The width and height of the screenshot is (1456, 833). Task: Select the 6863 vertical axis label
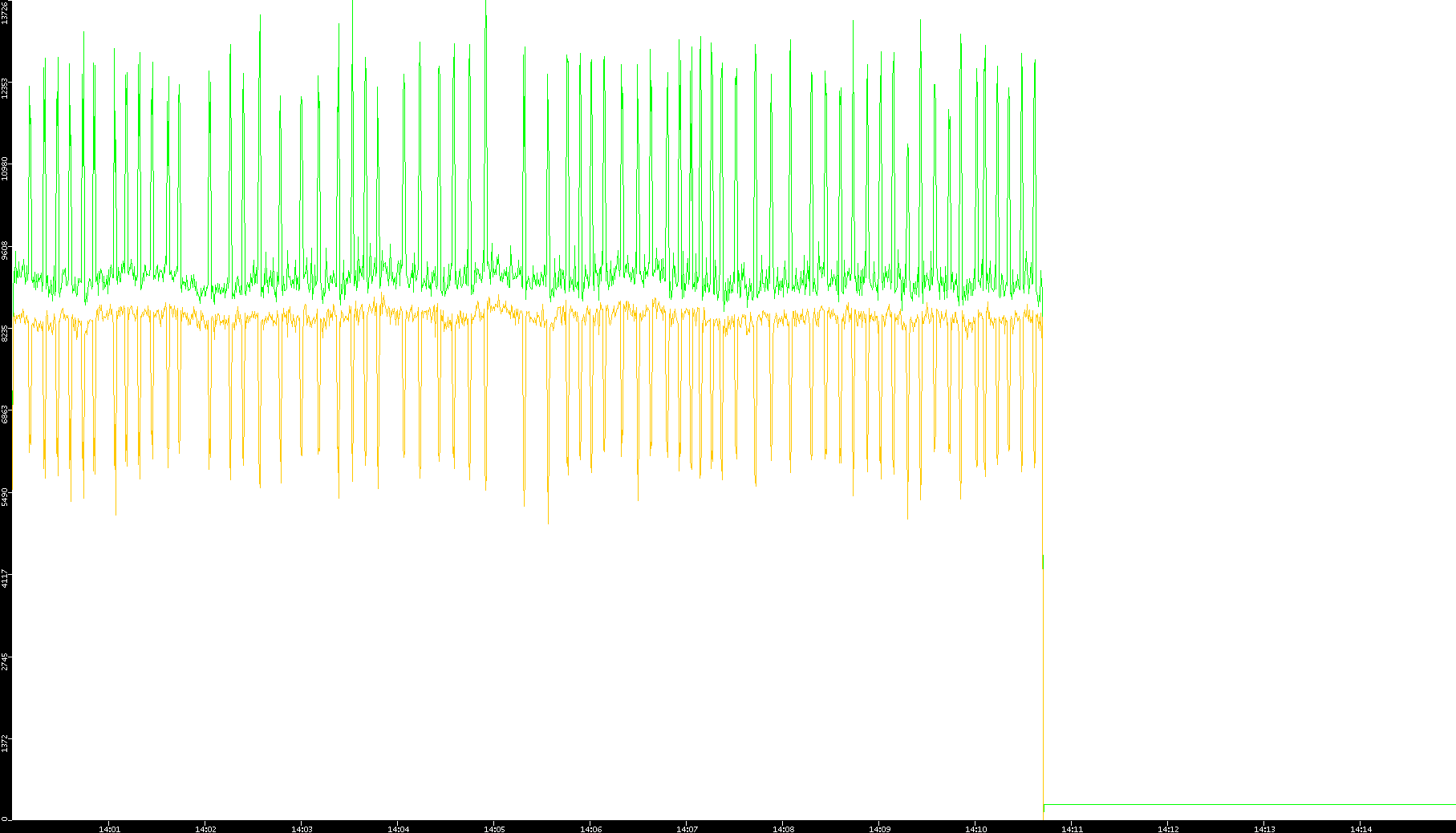click(x=5, y=415)
